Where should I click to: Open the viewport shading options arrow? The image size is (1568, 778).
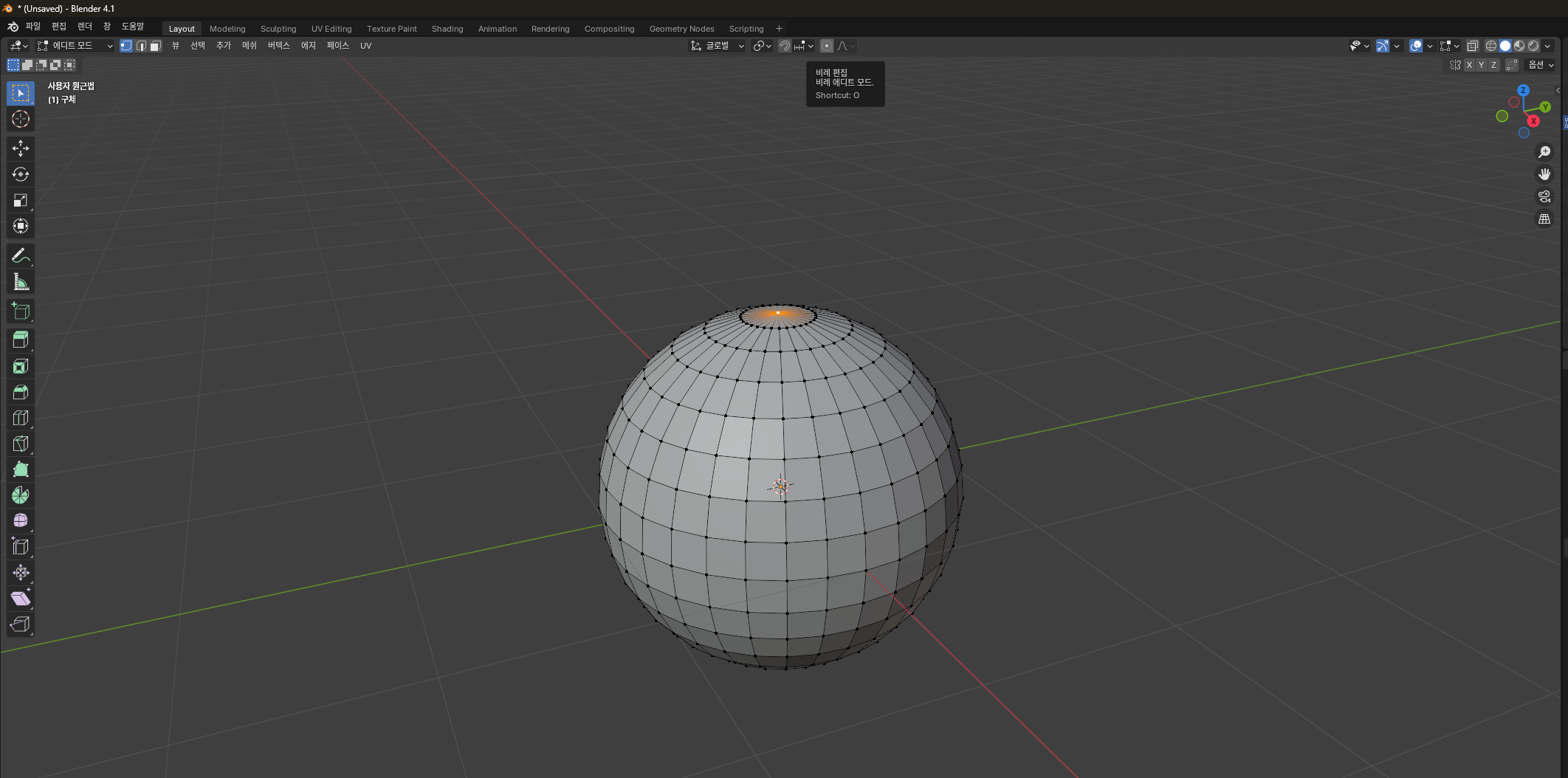click(x=1547, y=46)
